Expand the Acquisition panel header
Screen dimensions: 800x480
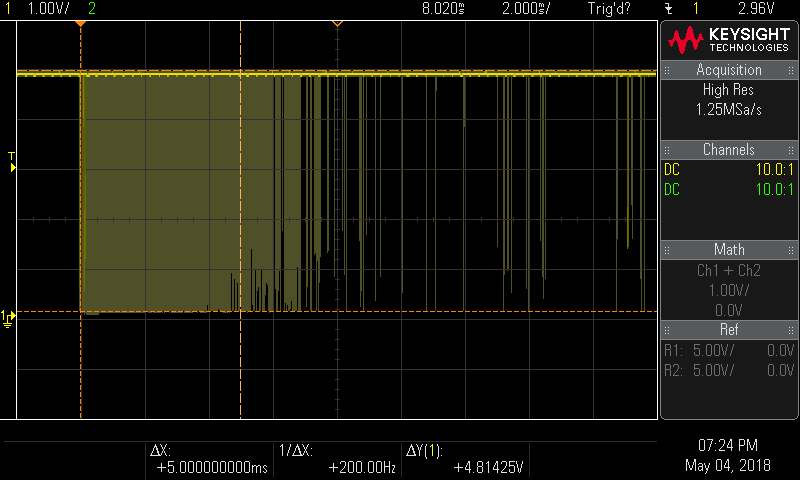729,70
